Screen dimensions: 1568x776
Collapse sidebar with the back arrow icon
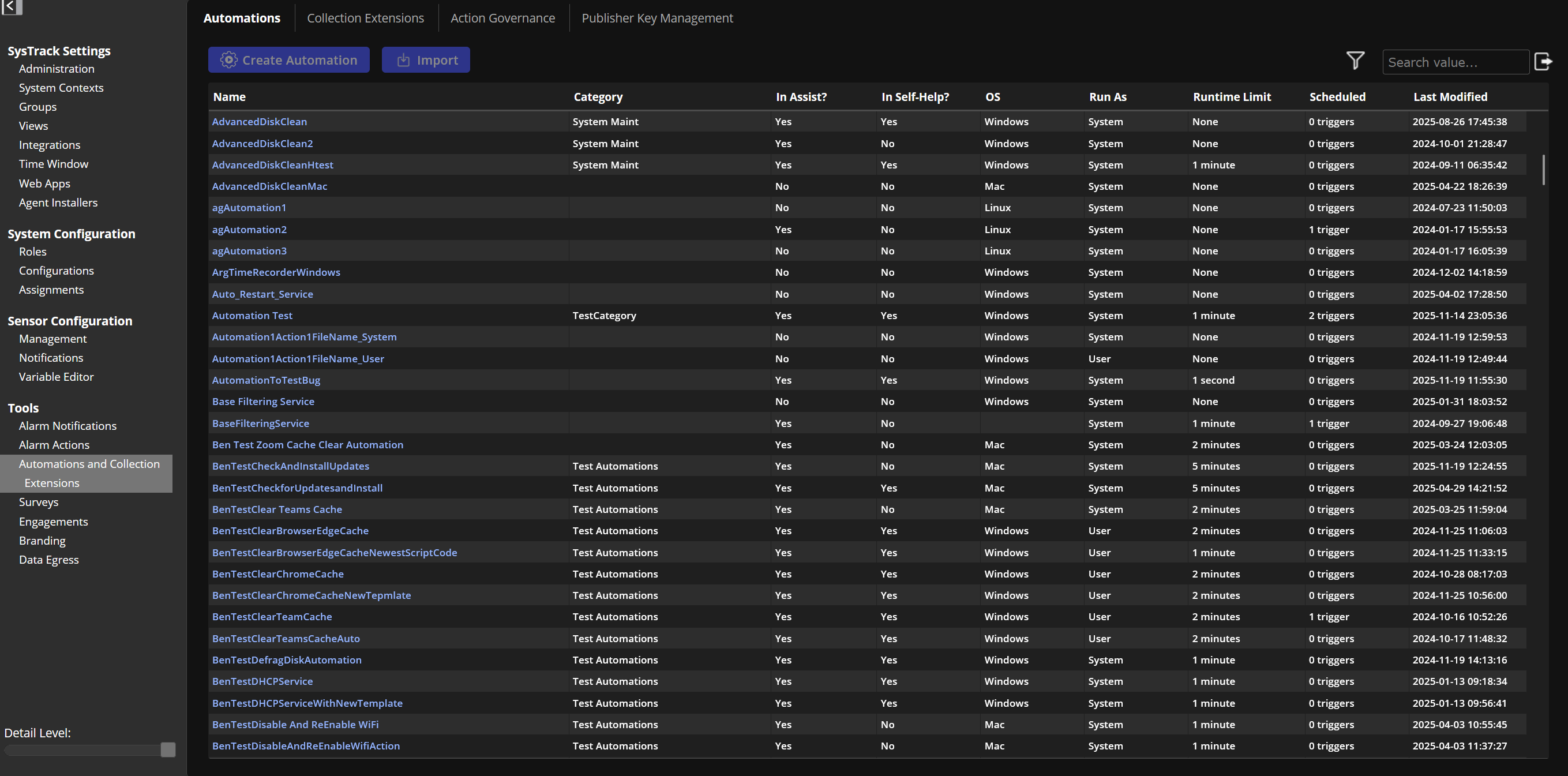coord(10,6)
